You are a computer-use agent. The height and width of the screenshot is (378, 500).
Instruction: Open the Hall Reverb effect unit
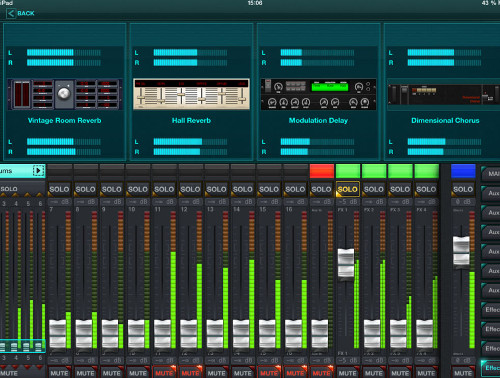[191, 94]
